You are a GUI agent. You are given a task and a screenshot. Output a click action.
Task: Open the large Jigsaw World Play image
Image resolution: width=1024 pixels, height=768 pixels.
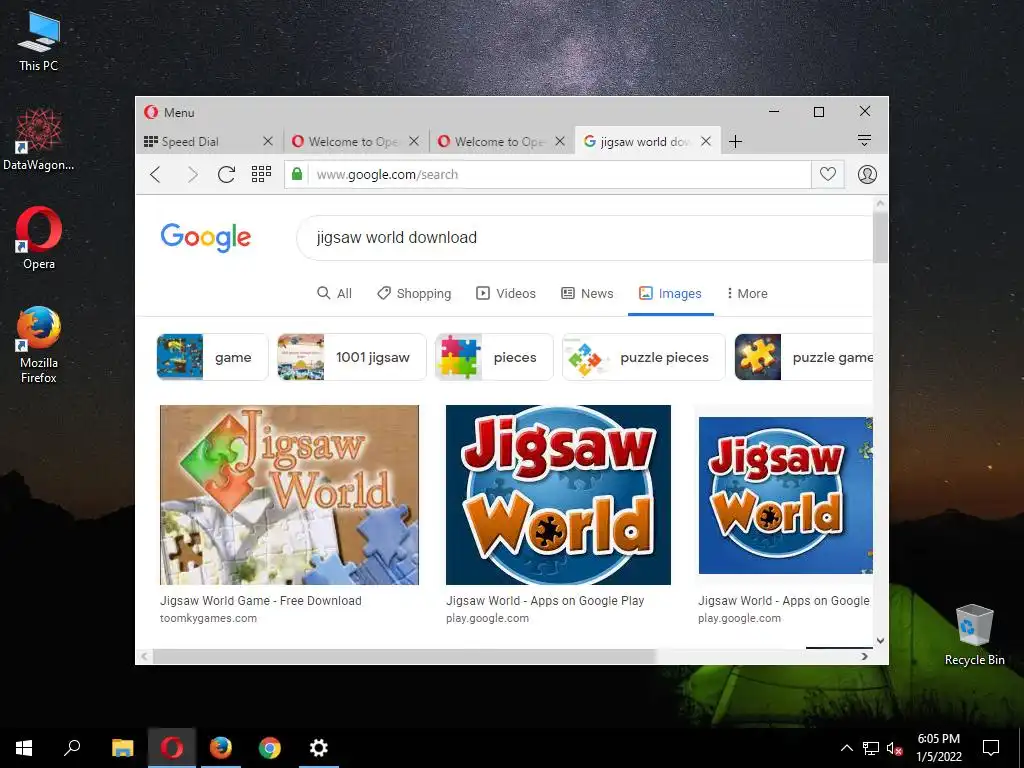click(558, 494)
